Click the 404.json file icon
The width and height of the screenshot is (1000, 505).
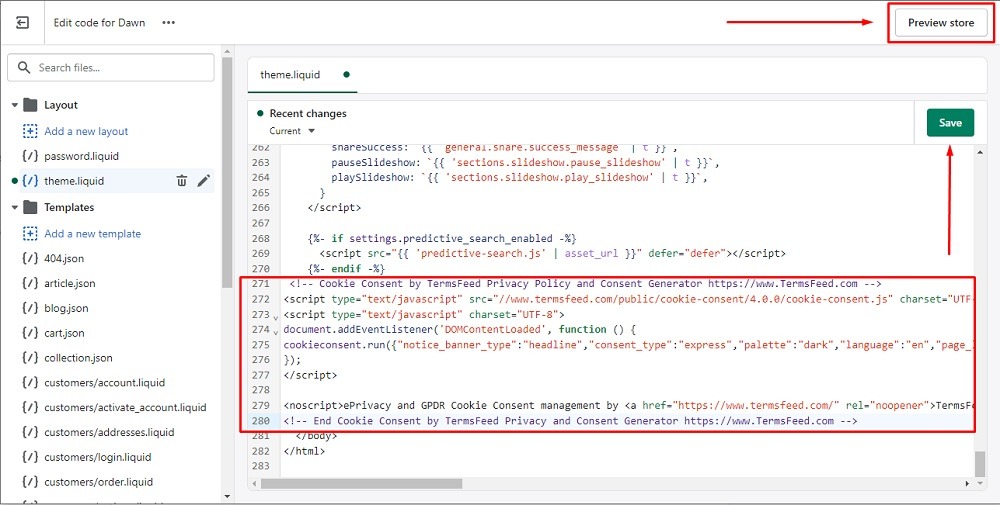pos(30,259)
